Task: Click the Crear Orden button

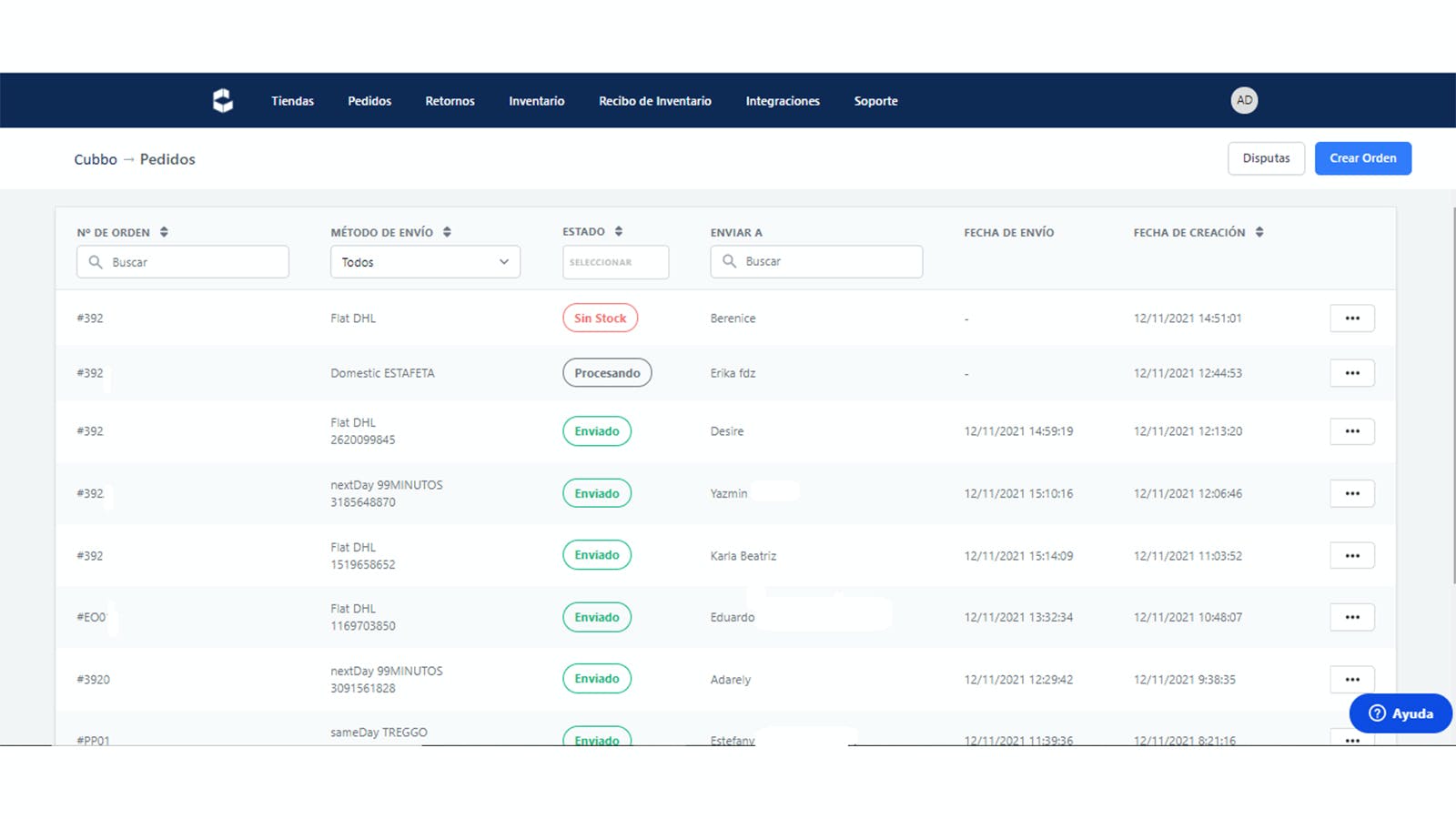Action: coord(1362,158)
